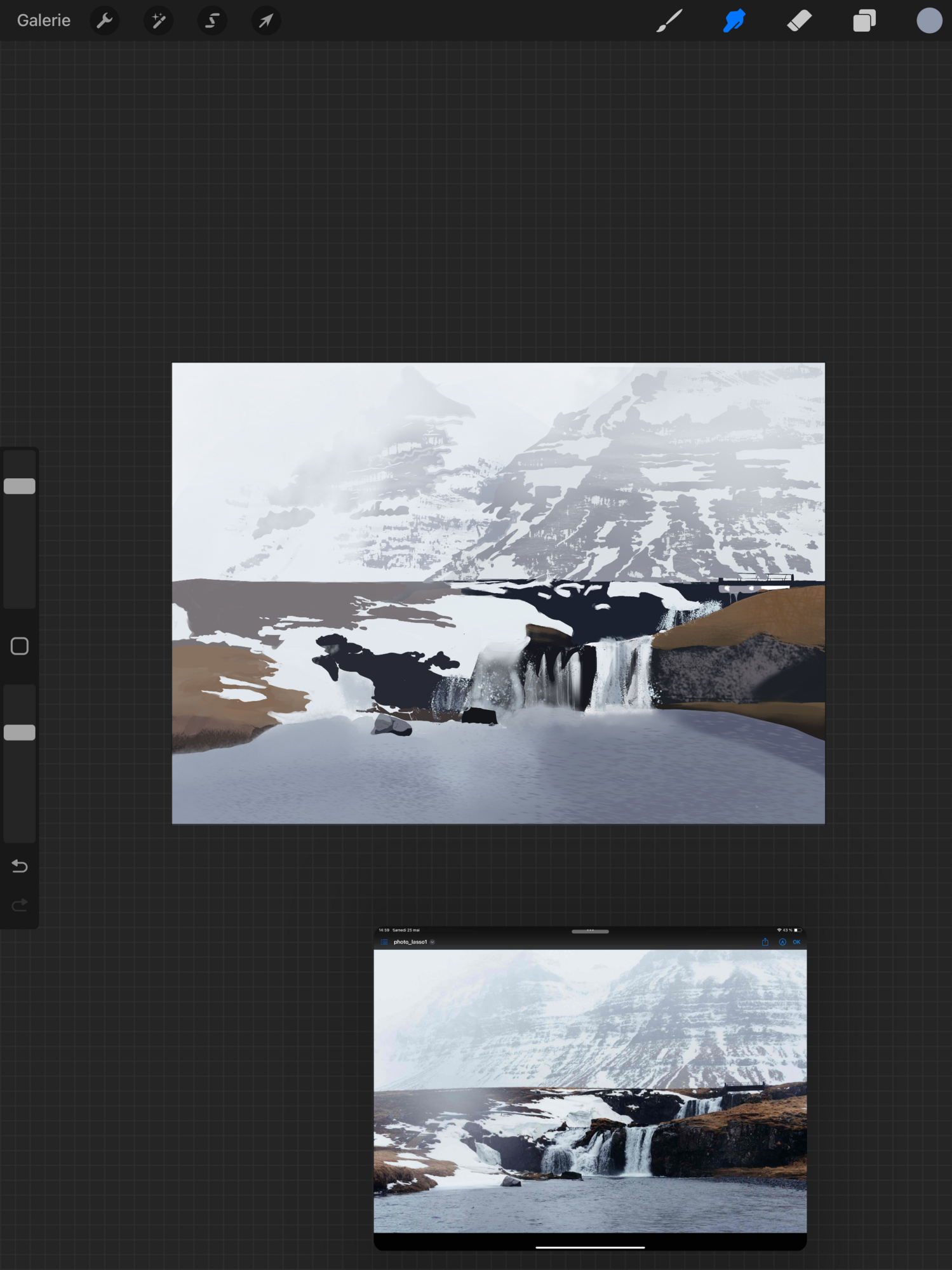Activate the Transform arrow tool
The height and width of the screenshot is (1270, 952).
[x=266, y=20]
